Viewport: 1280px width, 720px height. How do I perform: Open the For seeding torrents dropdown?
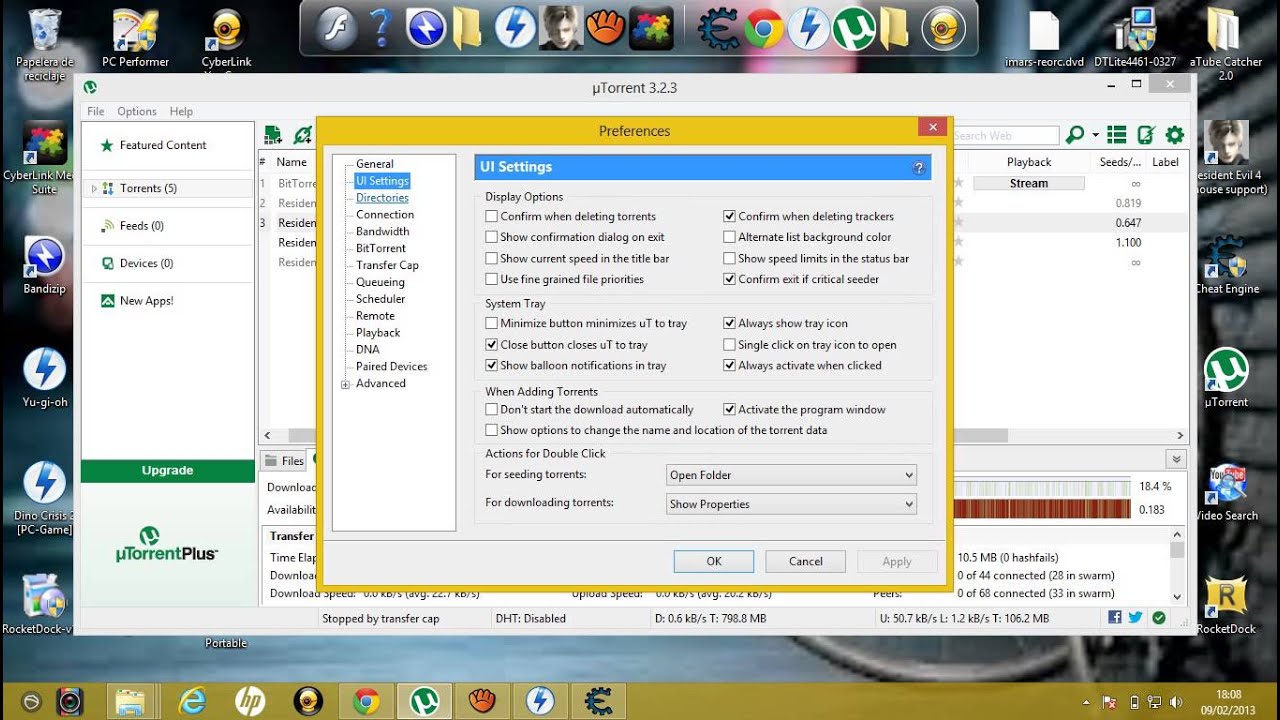791,475
